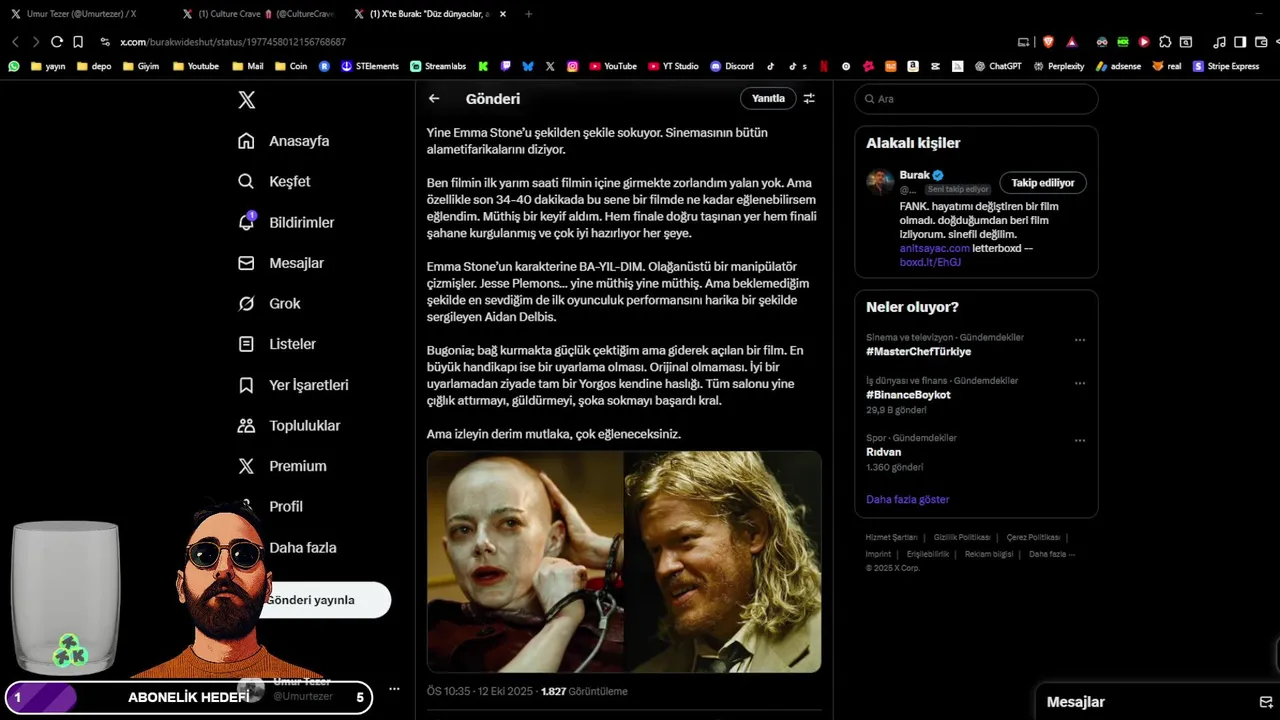
Task: Reload the page
Action: 57,42
